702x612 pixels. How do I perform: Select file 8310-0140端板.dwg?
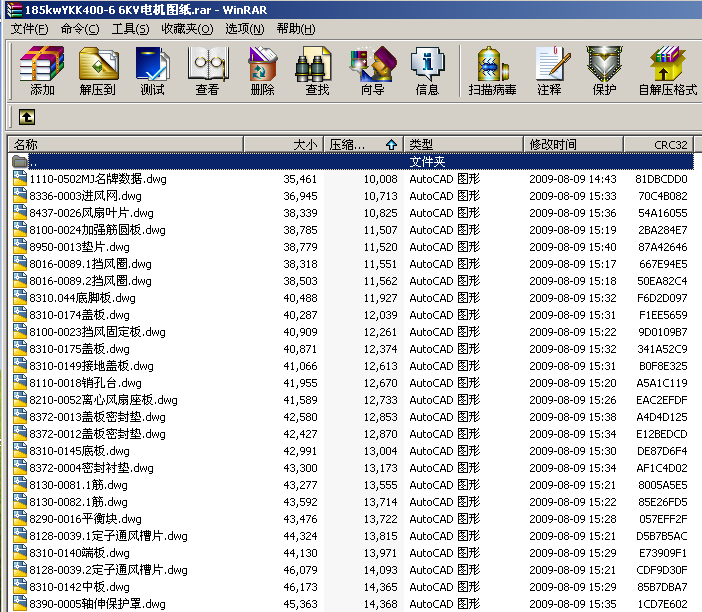[x=79, y=553]
